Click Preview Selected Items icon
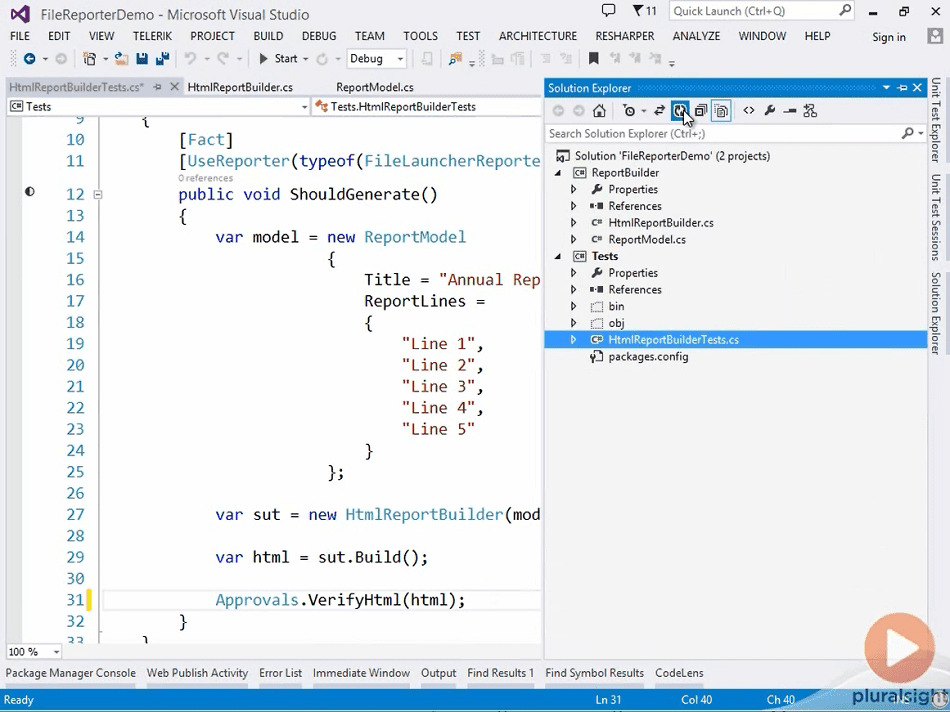Viewport: 950px width, 712px height. (789, 111)
